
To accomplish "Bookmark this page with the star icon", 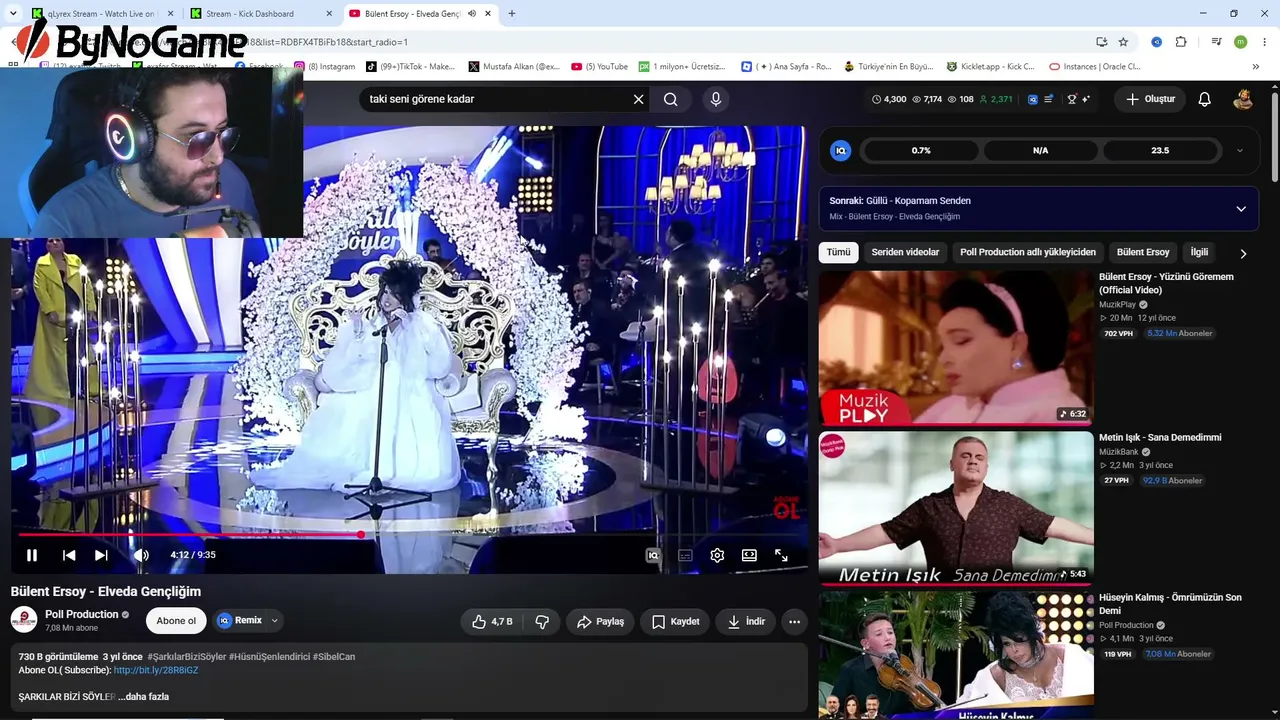I will click(x=1123, y=42).
